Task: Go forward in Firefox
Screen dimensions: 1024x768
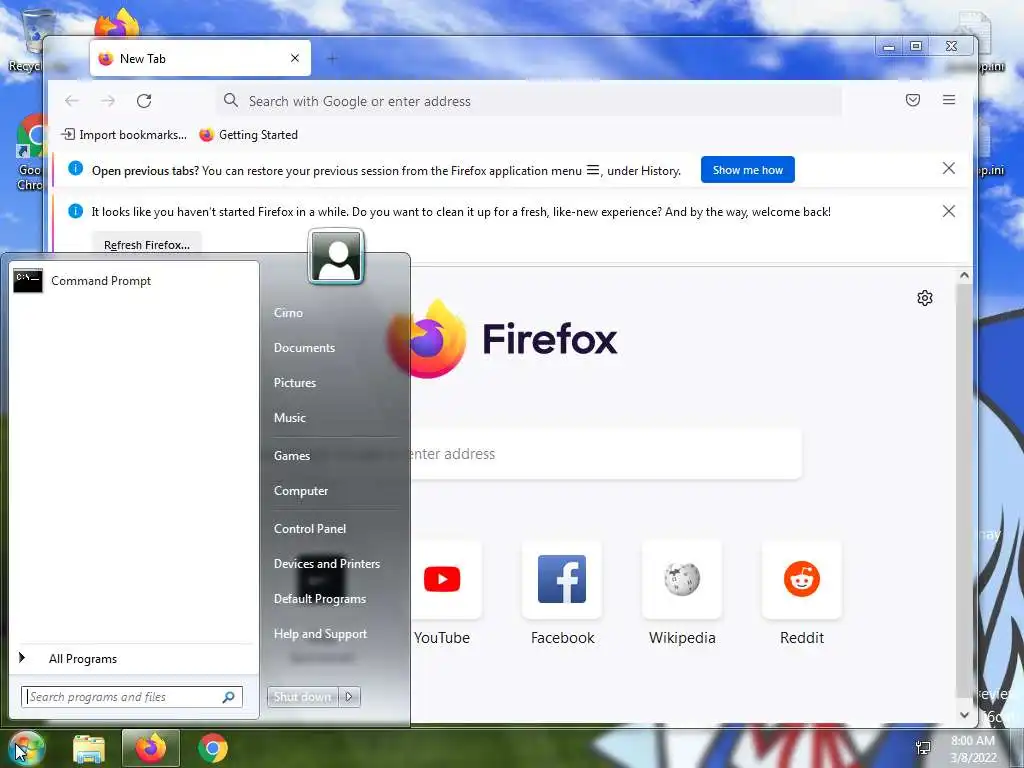Action: coord(108,101)
